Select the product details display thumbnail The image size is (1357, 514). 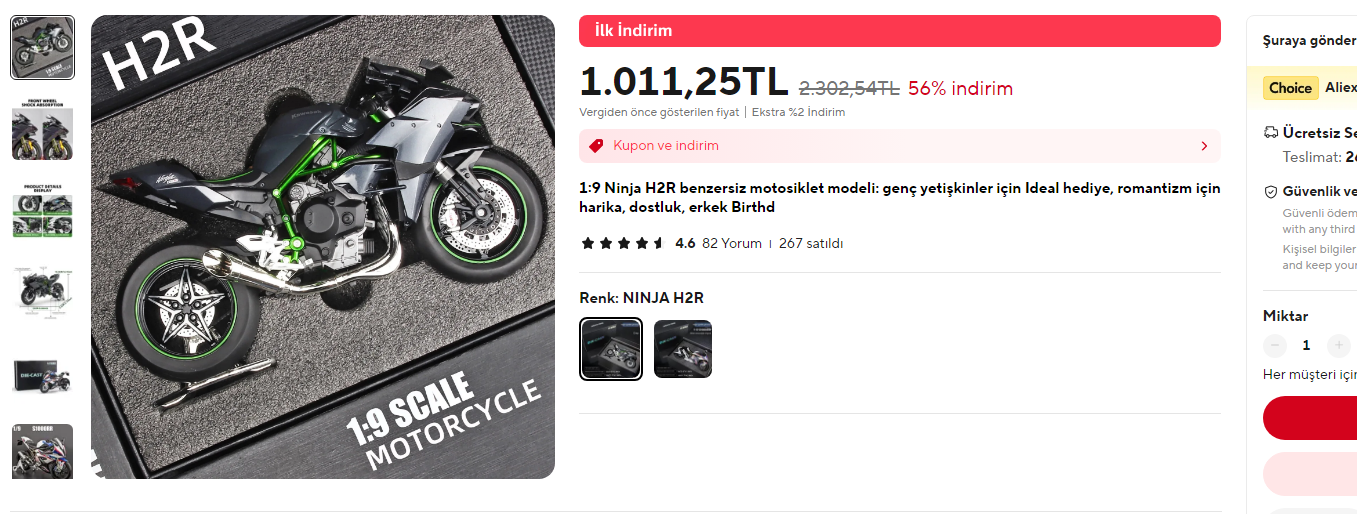point(42,211)
